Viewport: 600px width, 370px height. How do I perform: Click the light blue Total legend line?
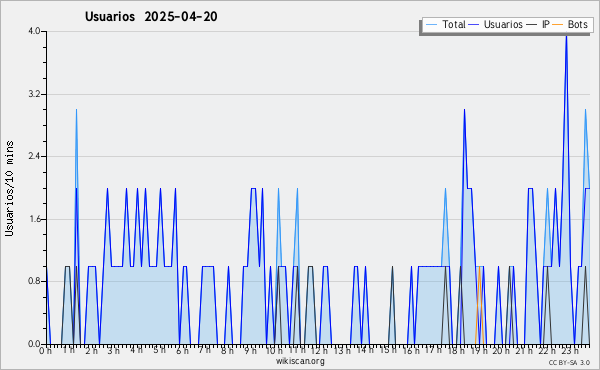pos(431,25)
